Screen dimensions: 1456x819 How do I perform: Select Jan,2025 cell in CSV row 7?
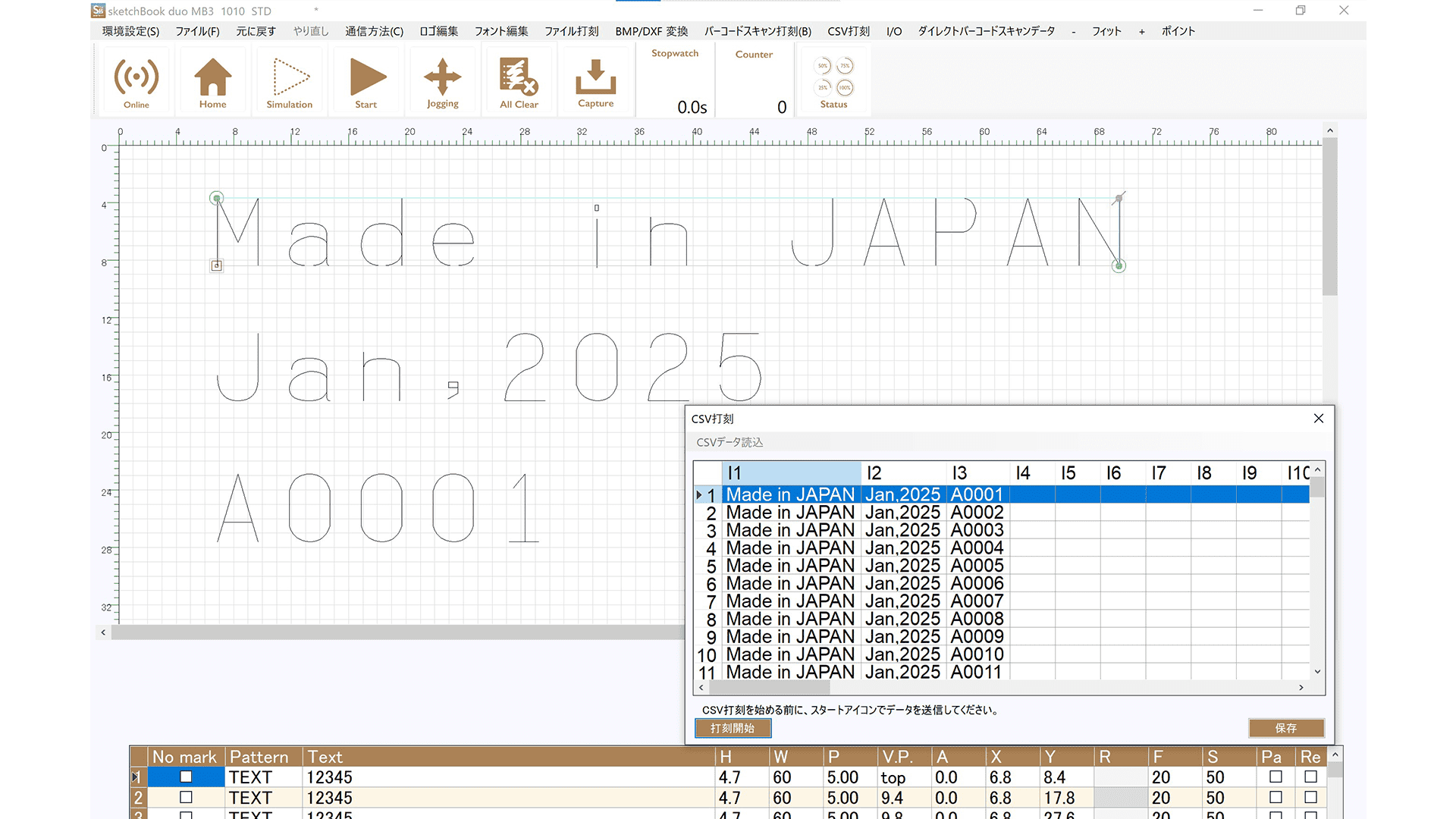[x=903, y=601]
